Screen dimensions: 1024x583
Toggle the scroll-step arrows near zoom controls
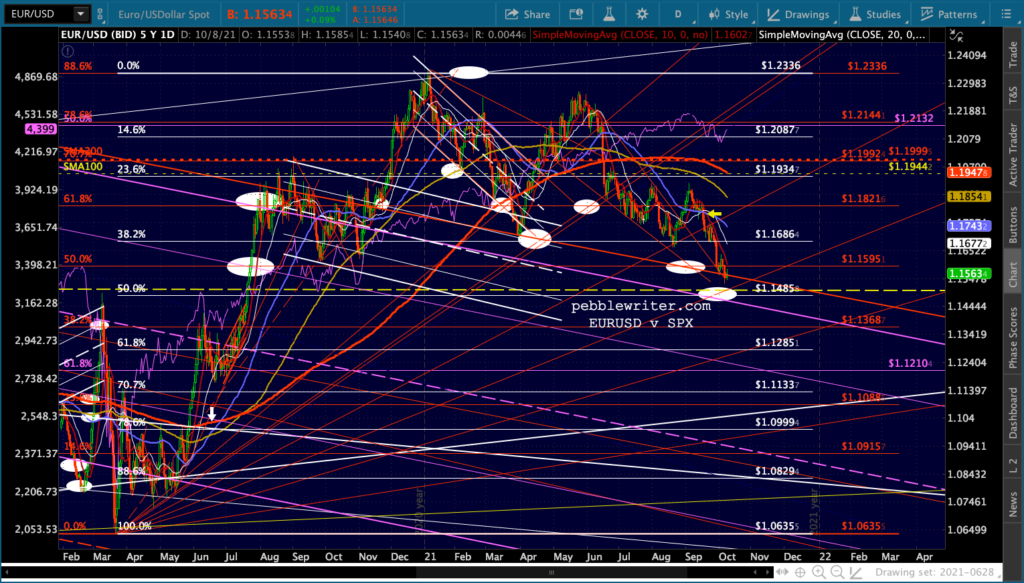pos(781,573)
